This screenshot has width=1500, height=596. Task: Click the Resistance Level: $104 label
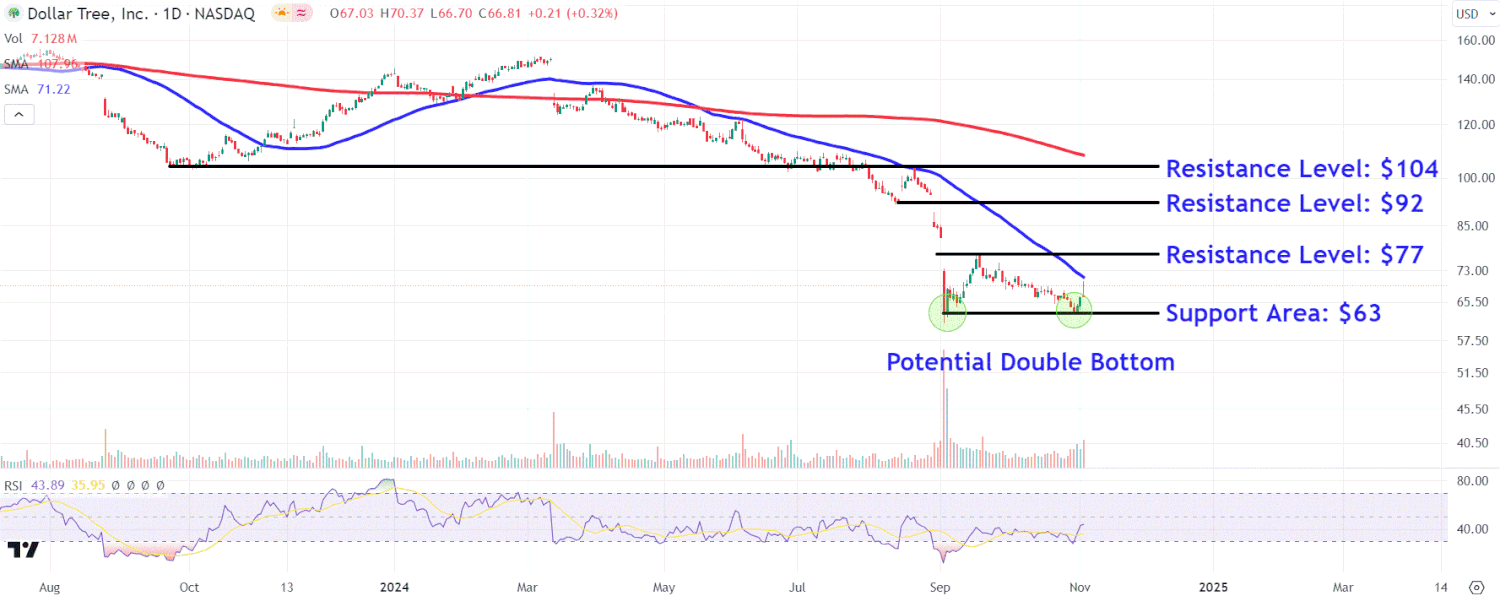[x=1301, y=169]
